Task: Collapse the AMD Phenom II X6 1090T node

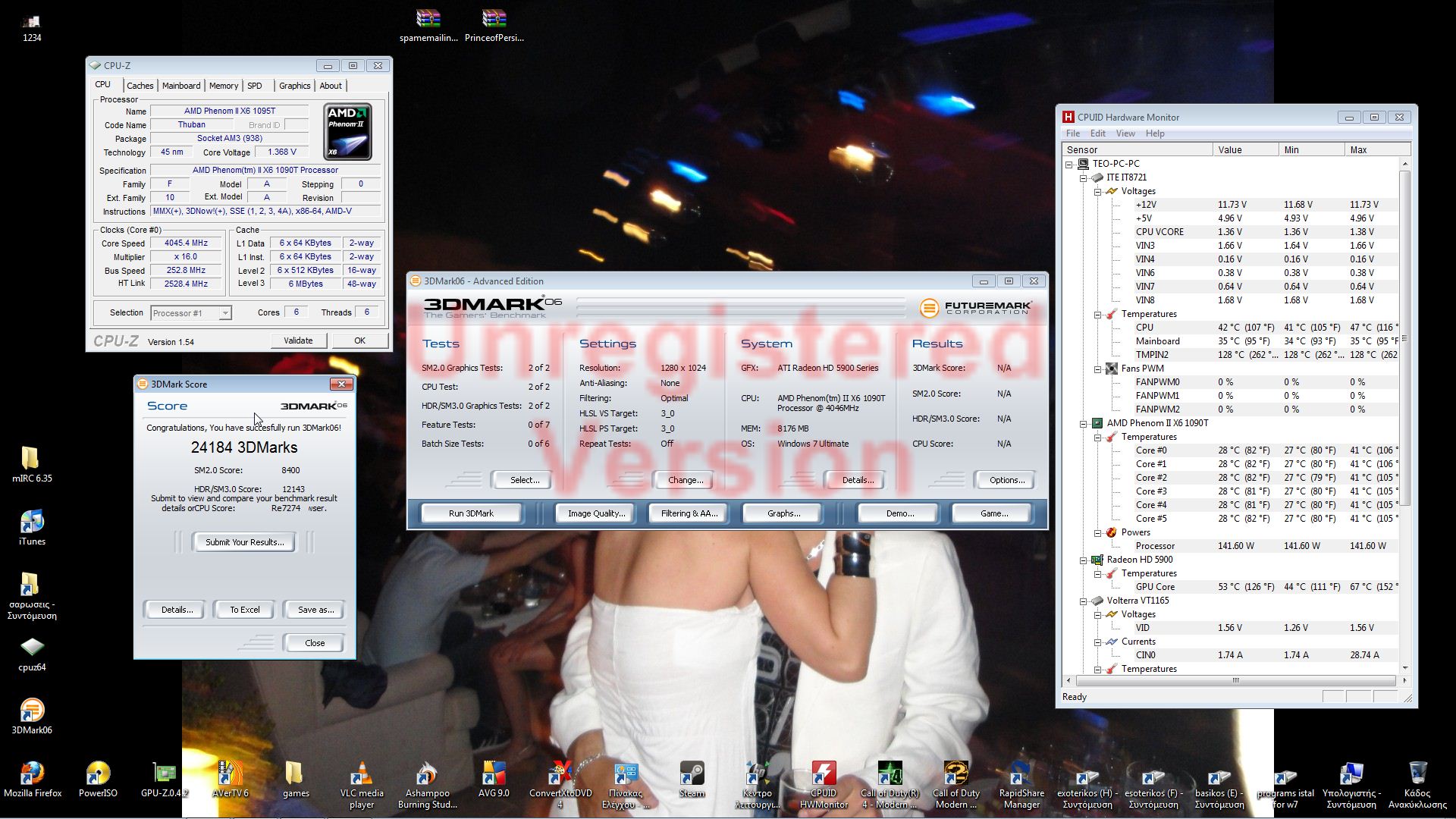Action: 1084,423
